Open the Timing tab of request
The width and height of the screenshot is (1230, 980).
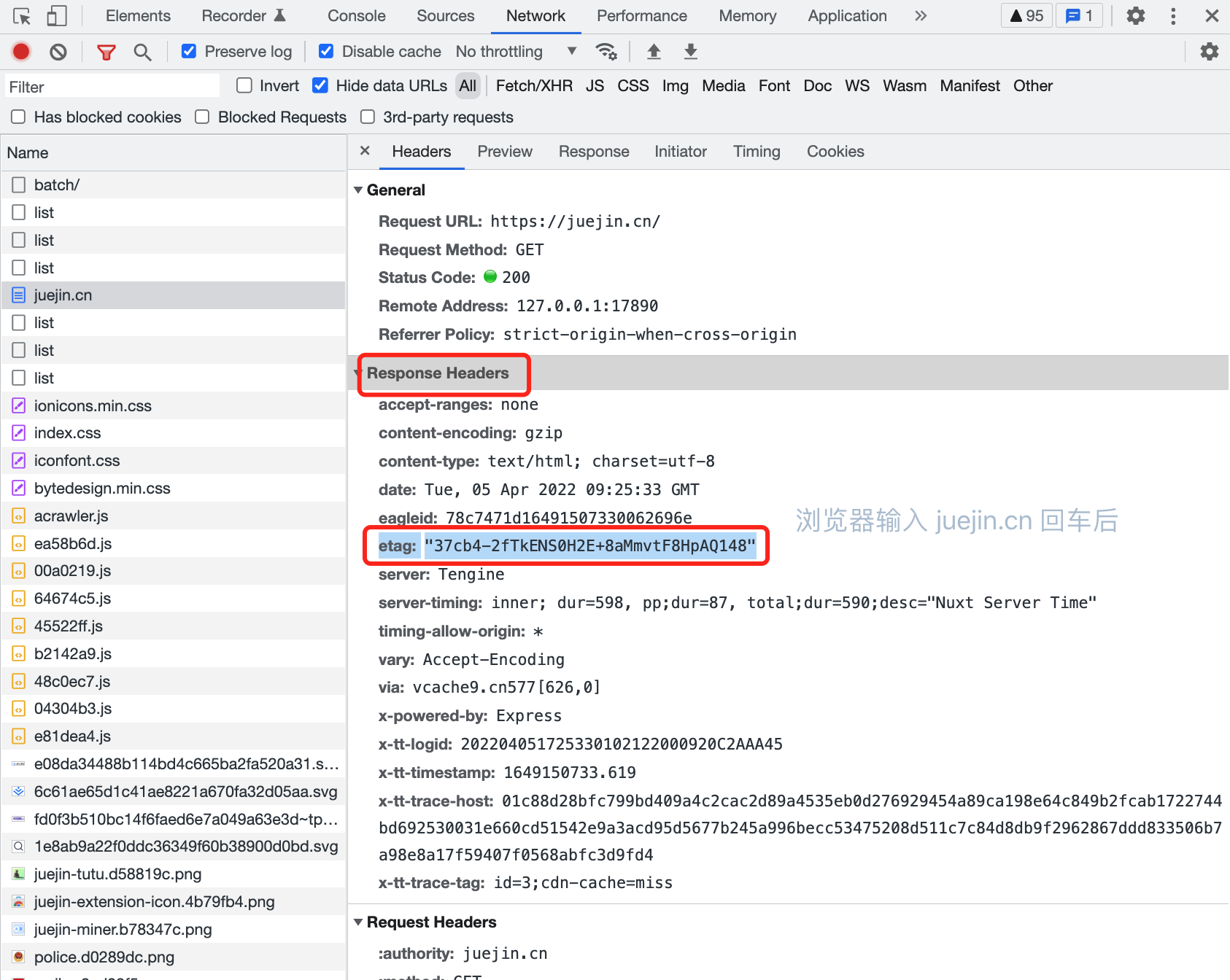click(757, 151)
